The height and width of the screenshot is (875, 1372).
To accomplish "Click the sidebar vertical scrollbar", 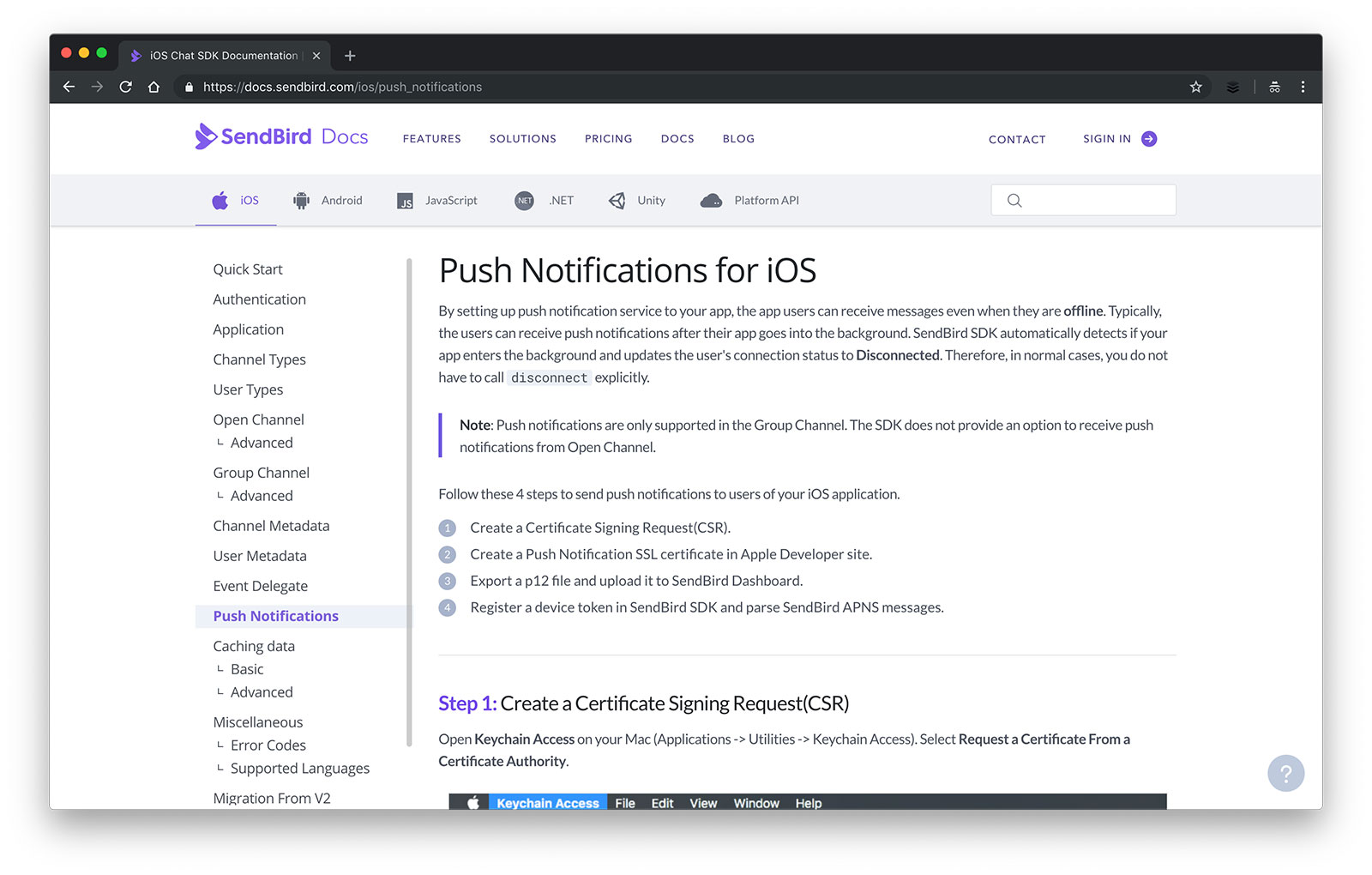I will (410, 502).
